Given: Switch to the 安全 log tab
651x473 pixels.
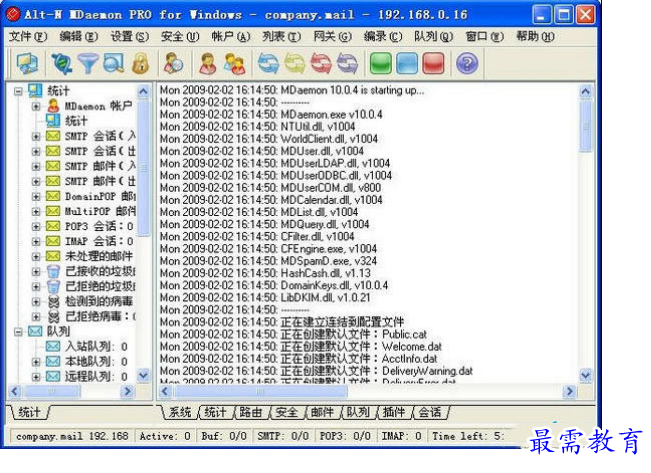Looking at the screenshot, I should (286, 412).
